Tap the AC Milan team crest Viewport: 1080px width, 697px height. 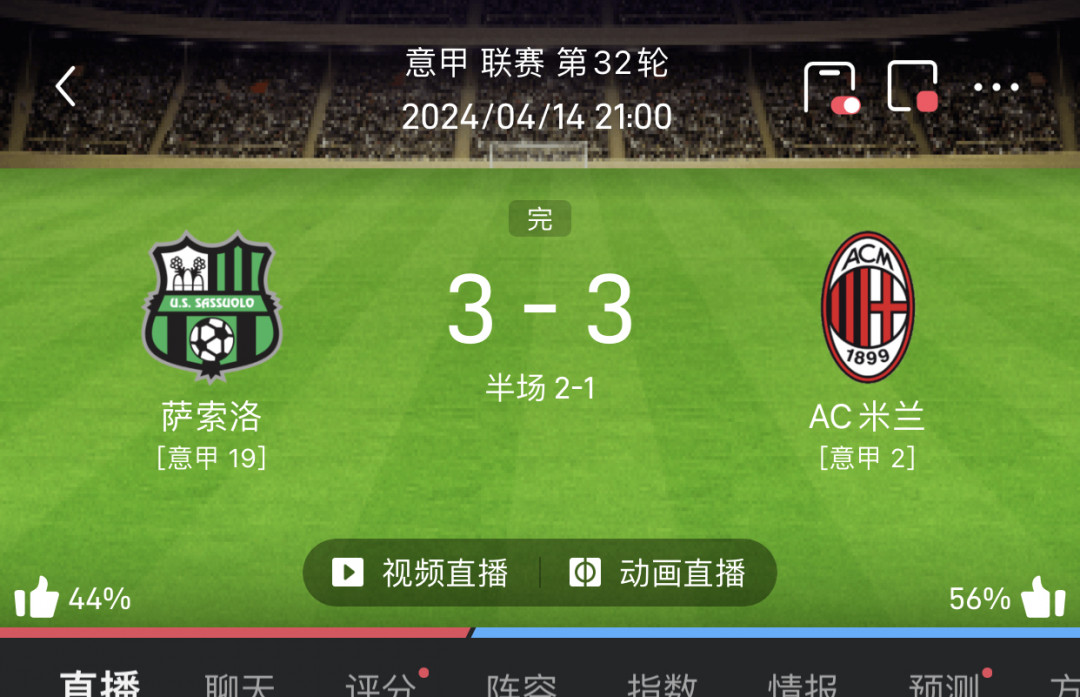click(868, 306)
